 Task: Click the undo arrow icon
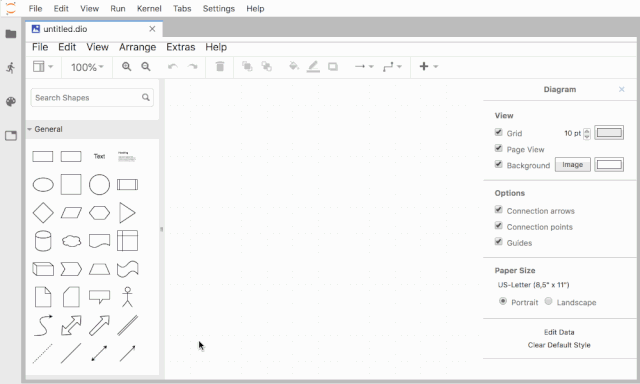click(173, 67)
